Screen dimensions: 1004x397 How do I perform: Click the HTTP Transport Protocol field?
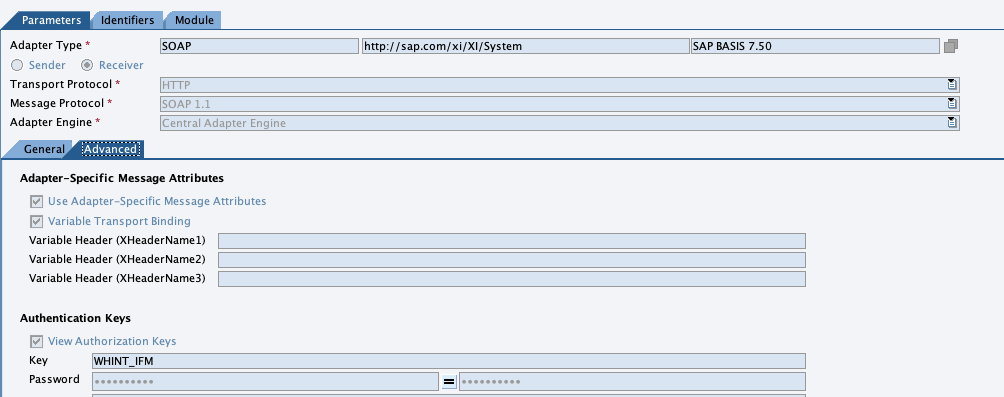coord(559,85)
